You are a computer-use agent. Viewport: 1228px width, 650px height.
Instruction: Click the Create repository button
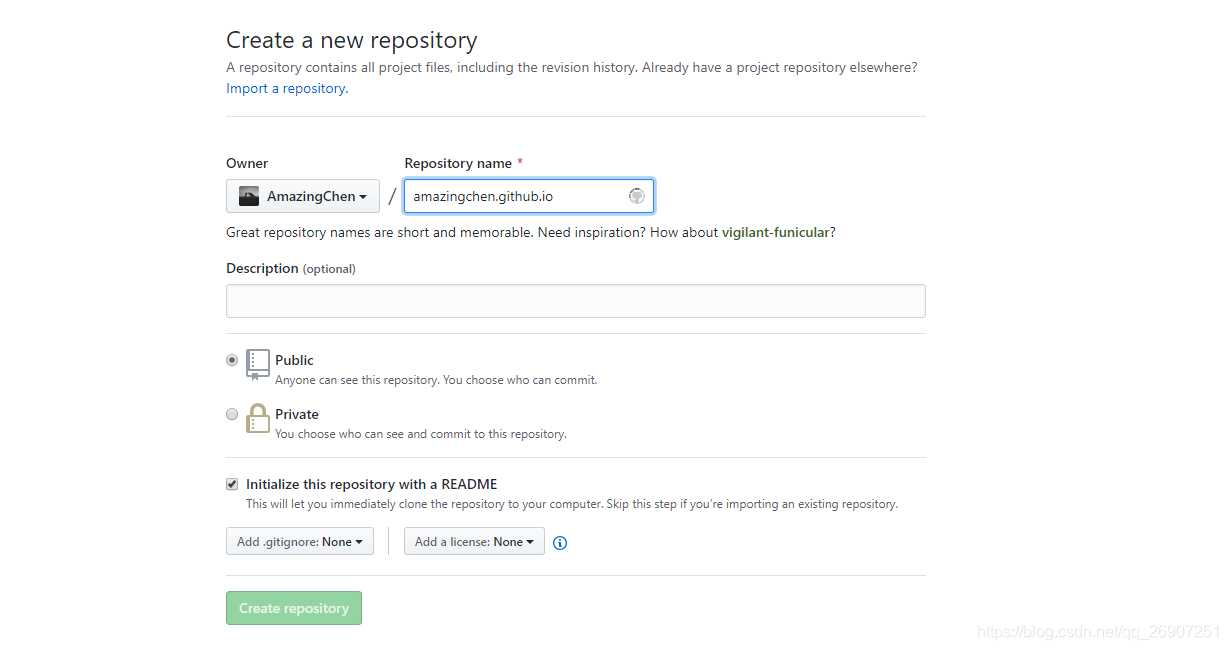[x=294, y=608]
